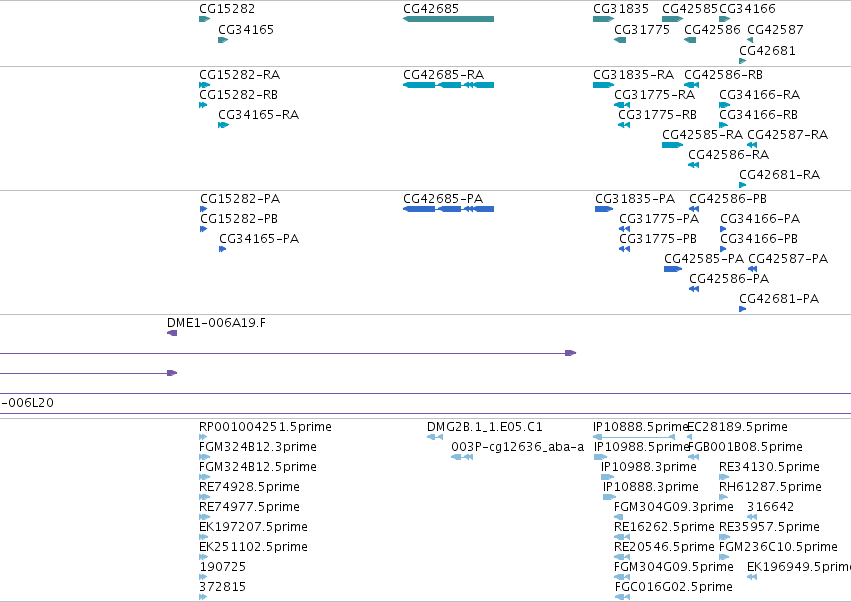Click protein CG31775-PA

point(659,219)
